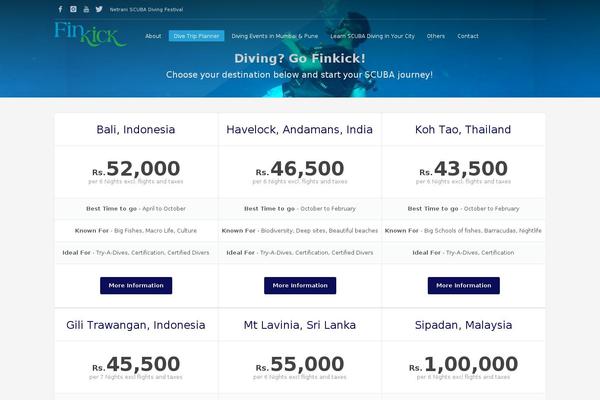Viewport: 600px width, 400px height.
Task: Open the Others menu item
Action: click(x=435, y=36)
